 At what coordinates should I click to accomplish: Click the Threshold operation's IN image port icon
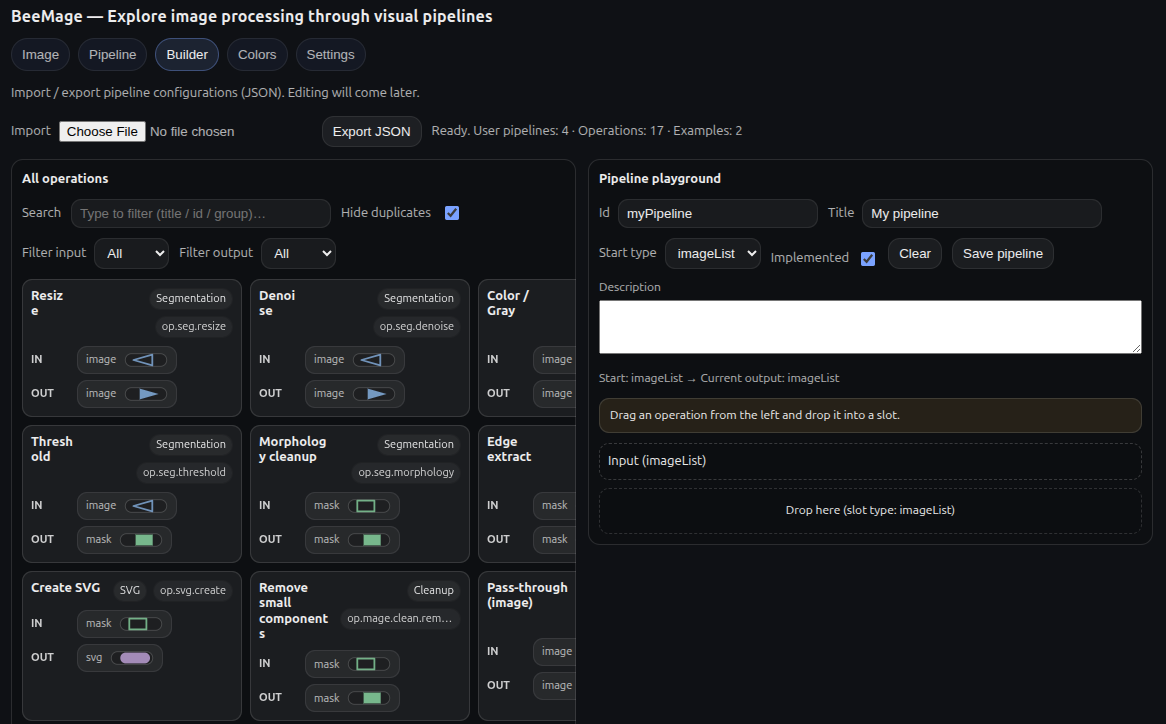coord(146,506)
